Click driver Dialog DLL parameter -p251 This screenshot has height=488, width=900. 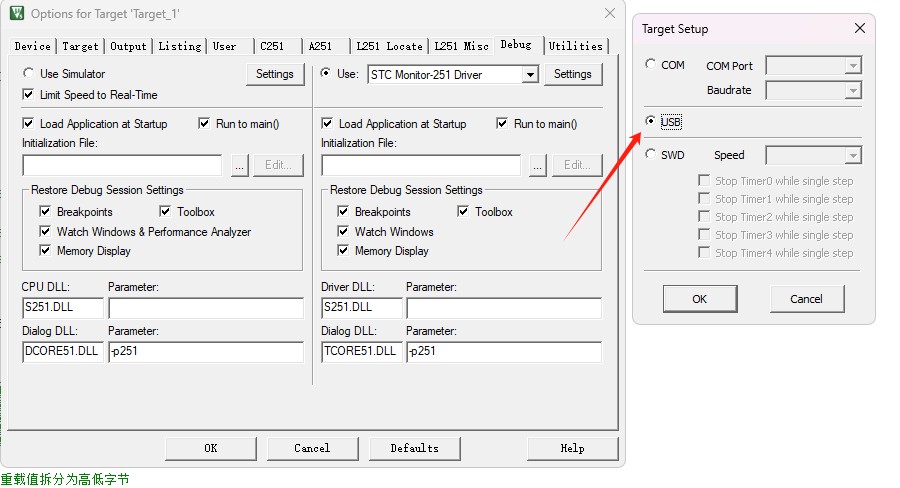[x=504, y=351]
